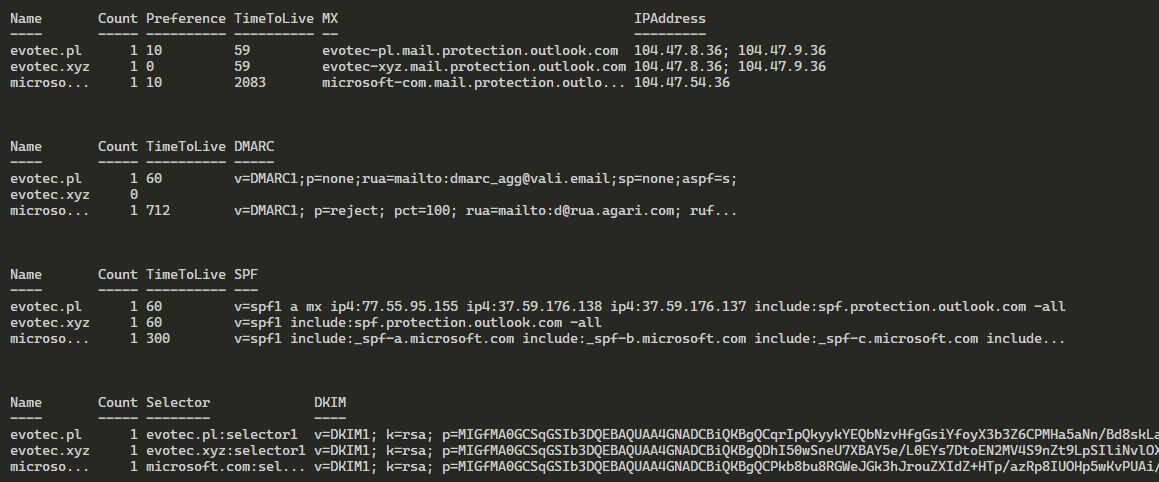Click the _spf-a.microsoft.com SPF record
The image size is (1159, 482).
coord(648,339)
